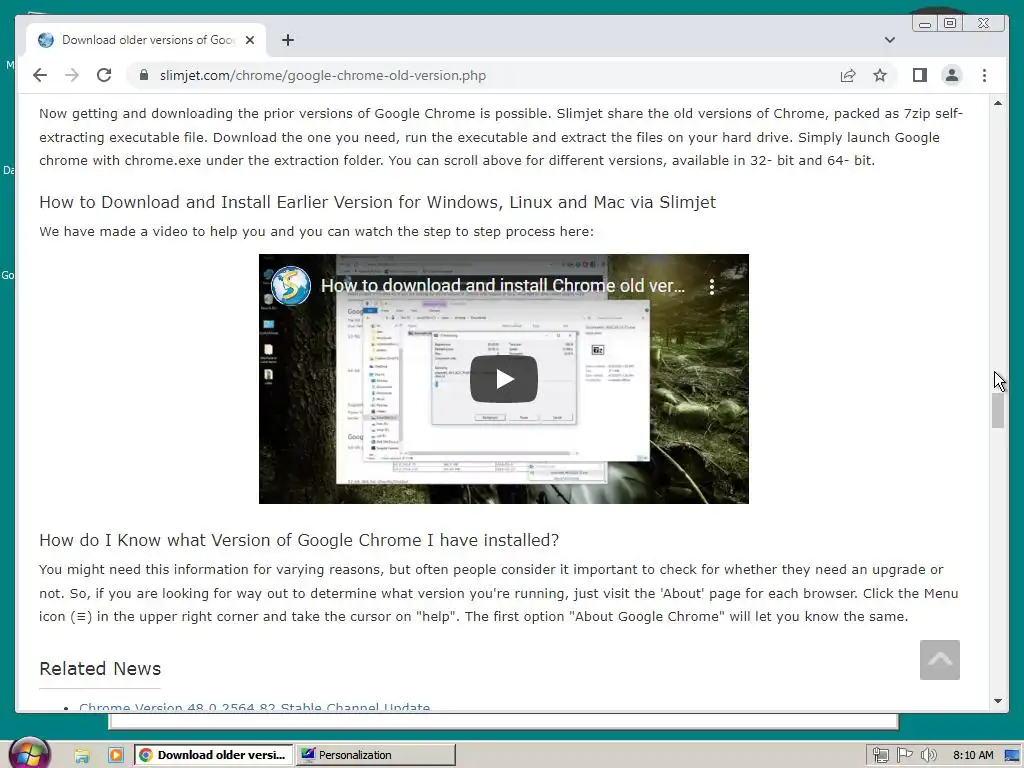1024x768 pixels.
Task: Play the Chrome old version video
Action: pyautogui.click(x=504, y=379)
